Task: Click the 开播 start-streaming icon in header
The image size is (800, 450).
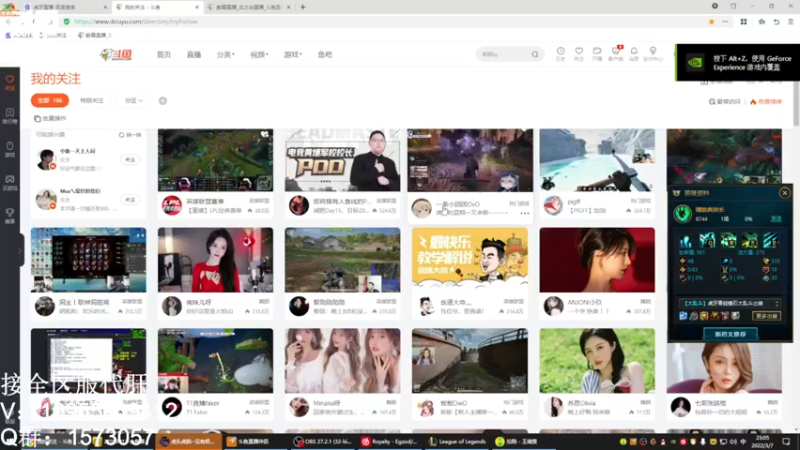Action: [597, 54]
